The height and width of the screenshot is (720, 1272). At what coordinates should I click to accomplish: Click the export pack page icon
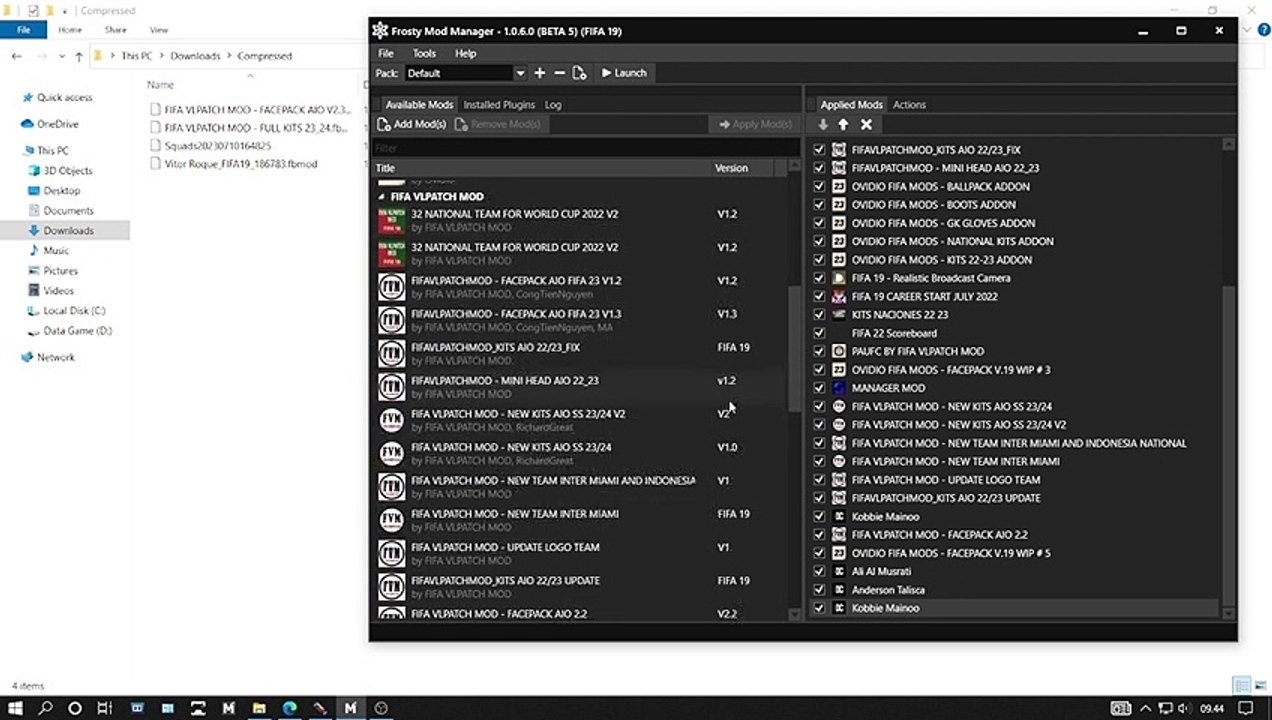[579, 73]
